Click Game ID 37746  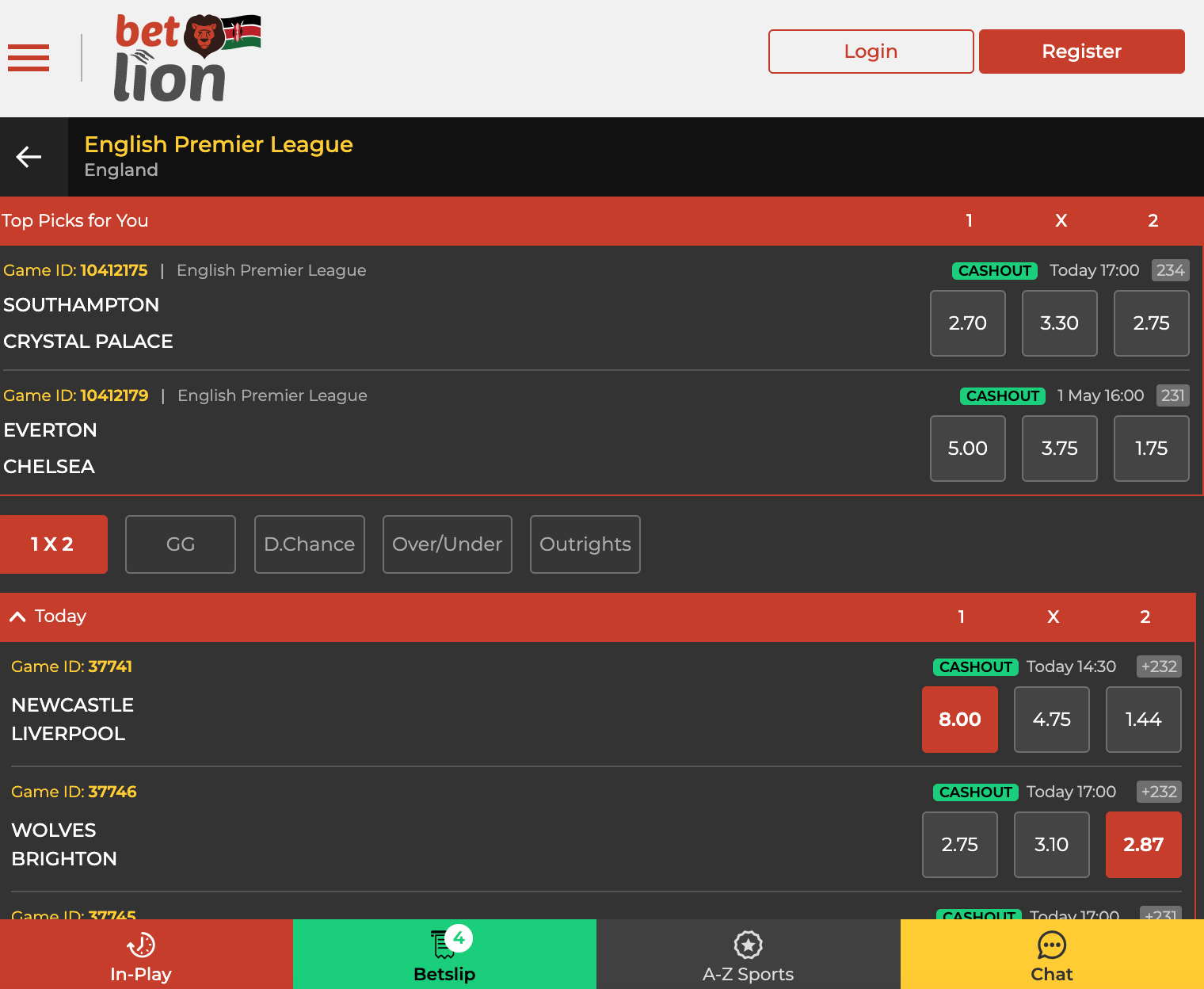[x=74, y=792]
